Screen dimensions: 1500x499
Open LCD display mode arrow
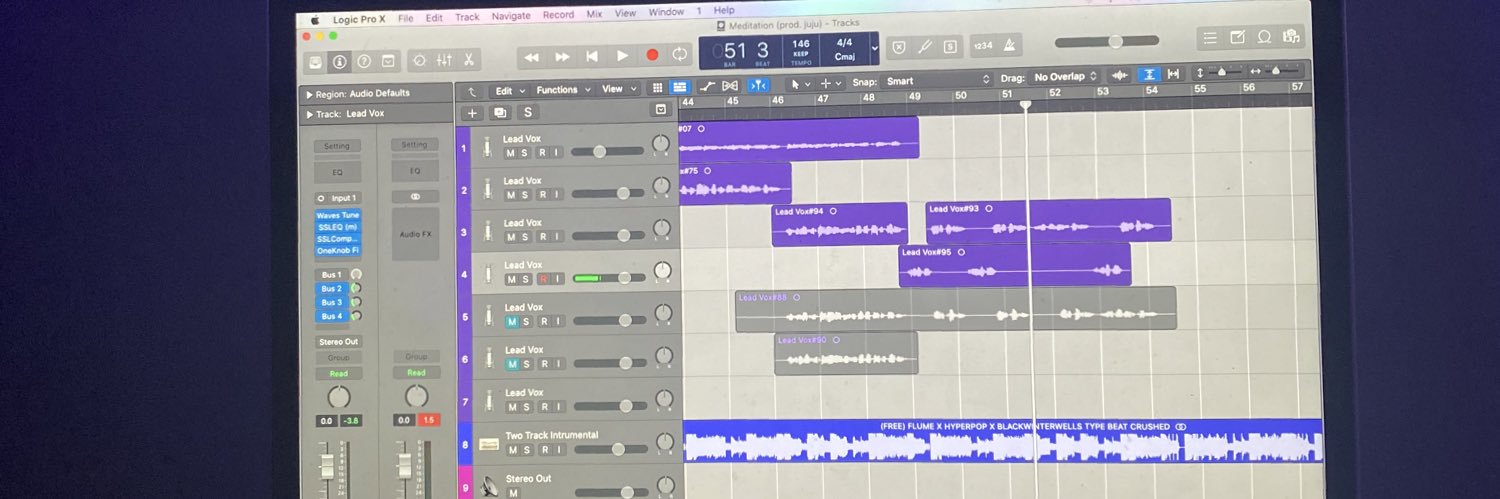point(875,48)
